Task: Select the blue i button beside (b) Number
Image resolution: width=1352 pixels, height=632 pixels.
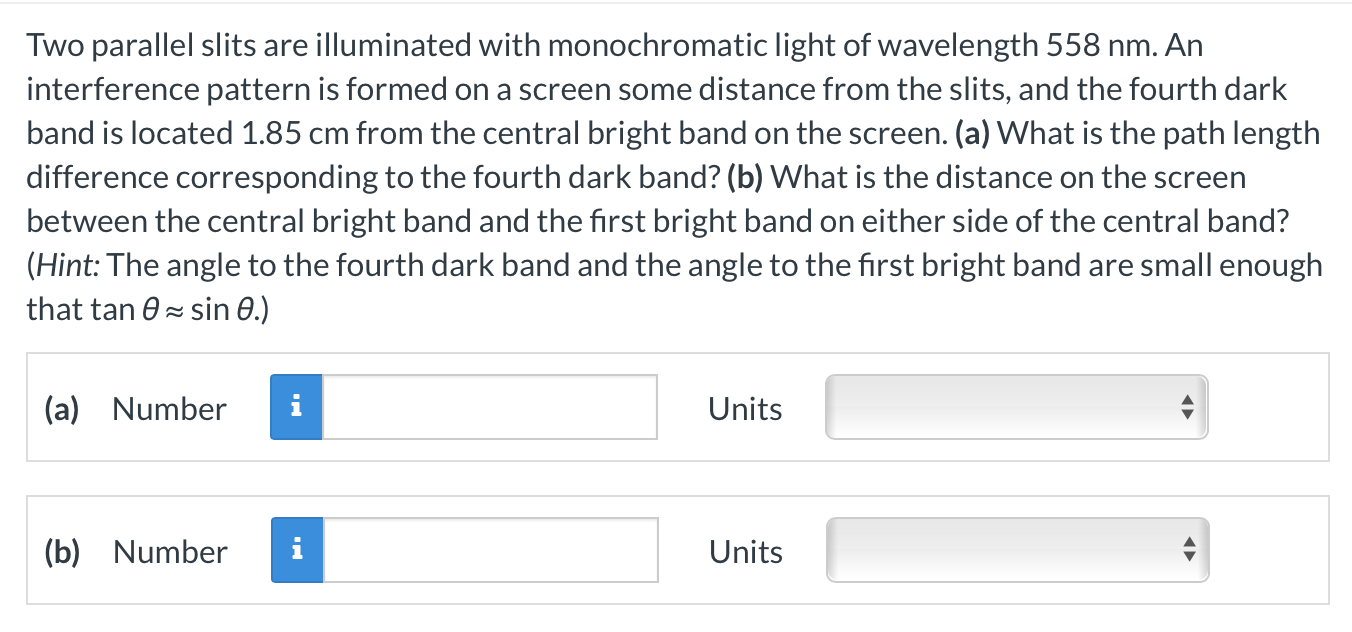Action: pos(296,550)
